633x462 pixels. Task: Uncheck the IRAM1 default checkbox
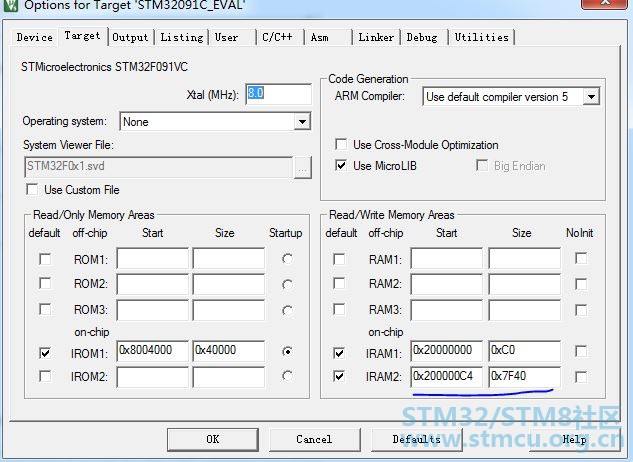(x=339, y=353)
